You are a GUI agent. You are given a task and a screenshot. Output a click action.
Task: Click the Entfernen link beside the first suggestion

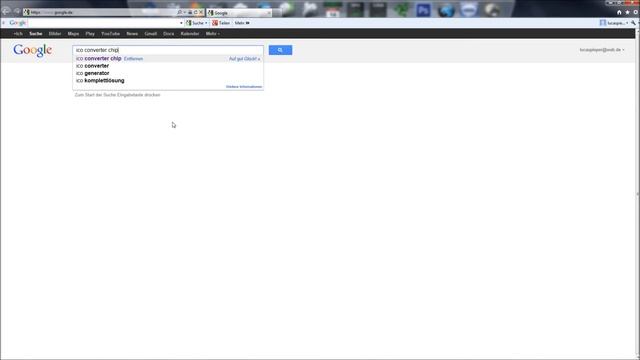click(x=133, y=59)
